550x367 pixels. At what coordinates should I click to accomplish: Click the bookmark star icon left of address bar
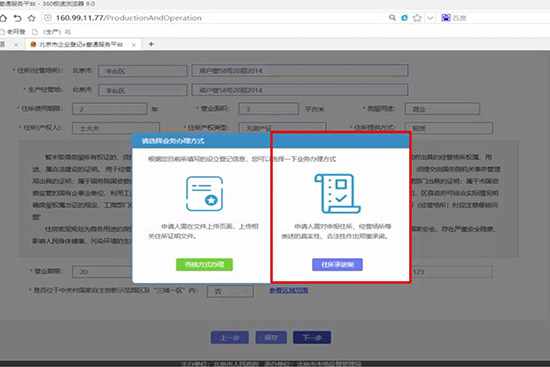coord(32,18)
